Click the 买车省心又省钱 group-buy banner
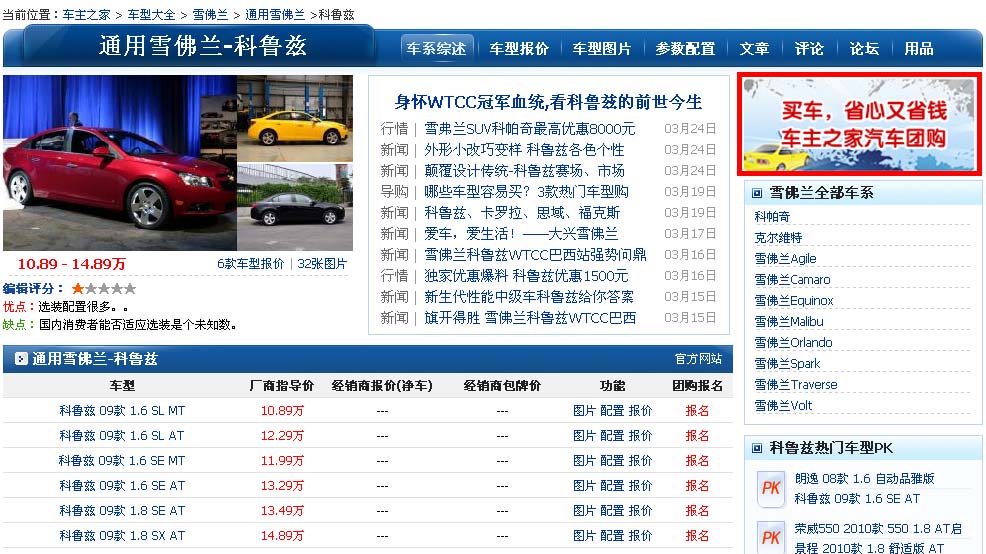The image size is (986, 554). [x=859, y=124]
